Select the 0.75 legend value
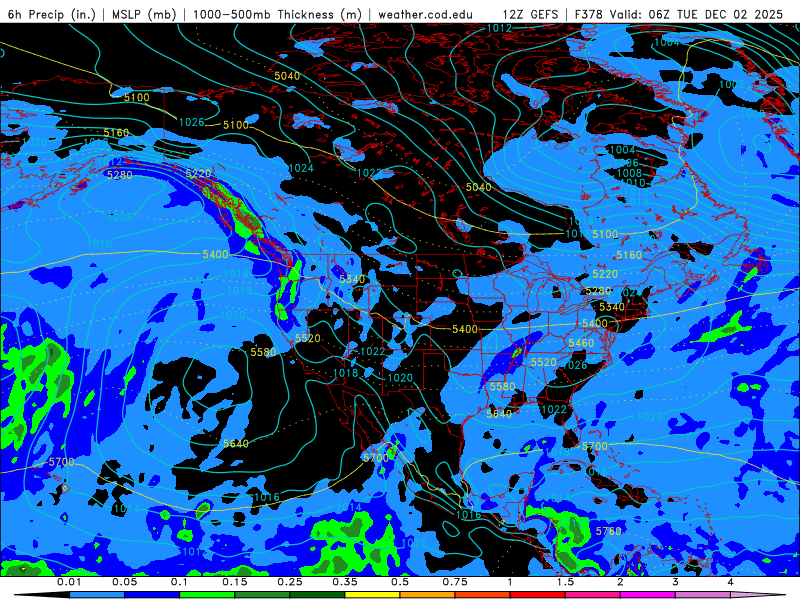The height and width of the screenshot is (600, 800). click(455, 582)
